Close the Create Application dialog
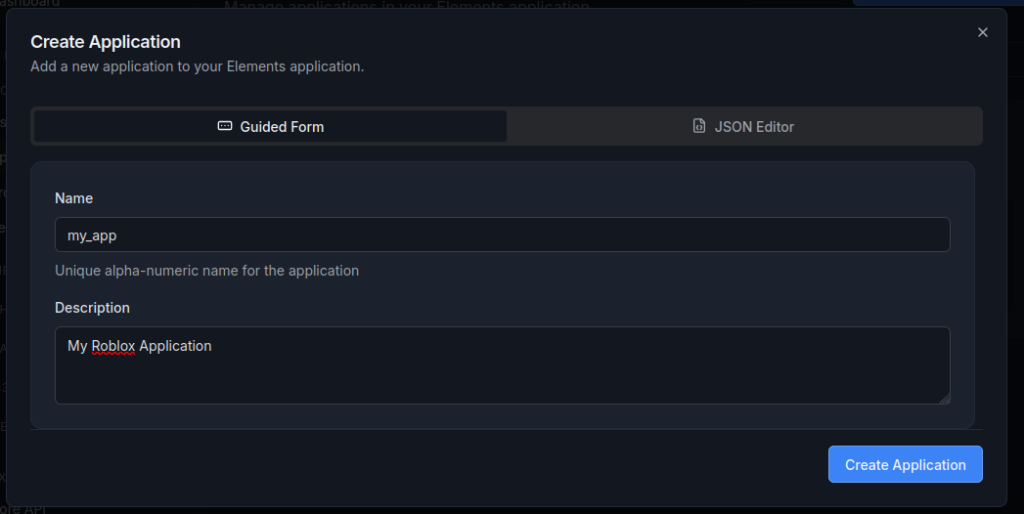The height and width of the screenshot is (514, 1024). (982, 33)
